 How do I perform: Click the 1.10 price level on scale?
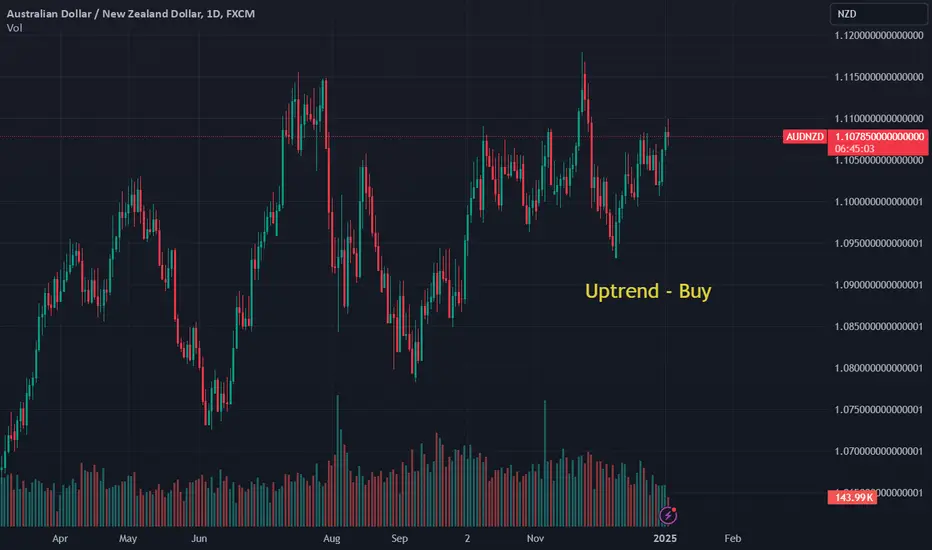pyautogui.click(x=879, y=202)
